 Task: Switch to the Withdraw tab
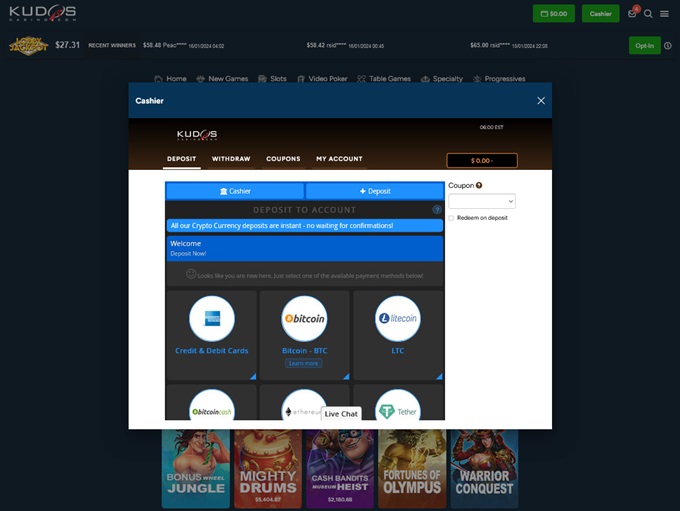tap(231, 159)
